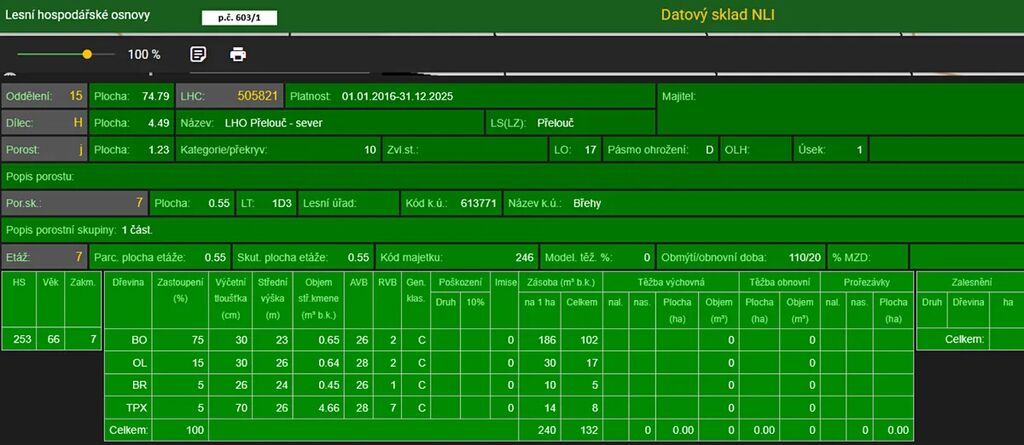Click the Těžba výchovná header
The width and height of the screenshot is (1024, 445).
[669, 283]
